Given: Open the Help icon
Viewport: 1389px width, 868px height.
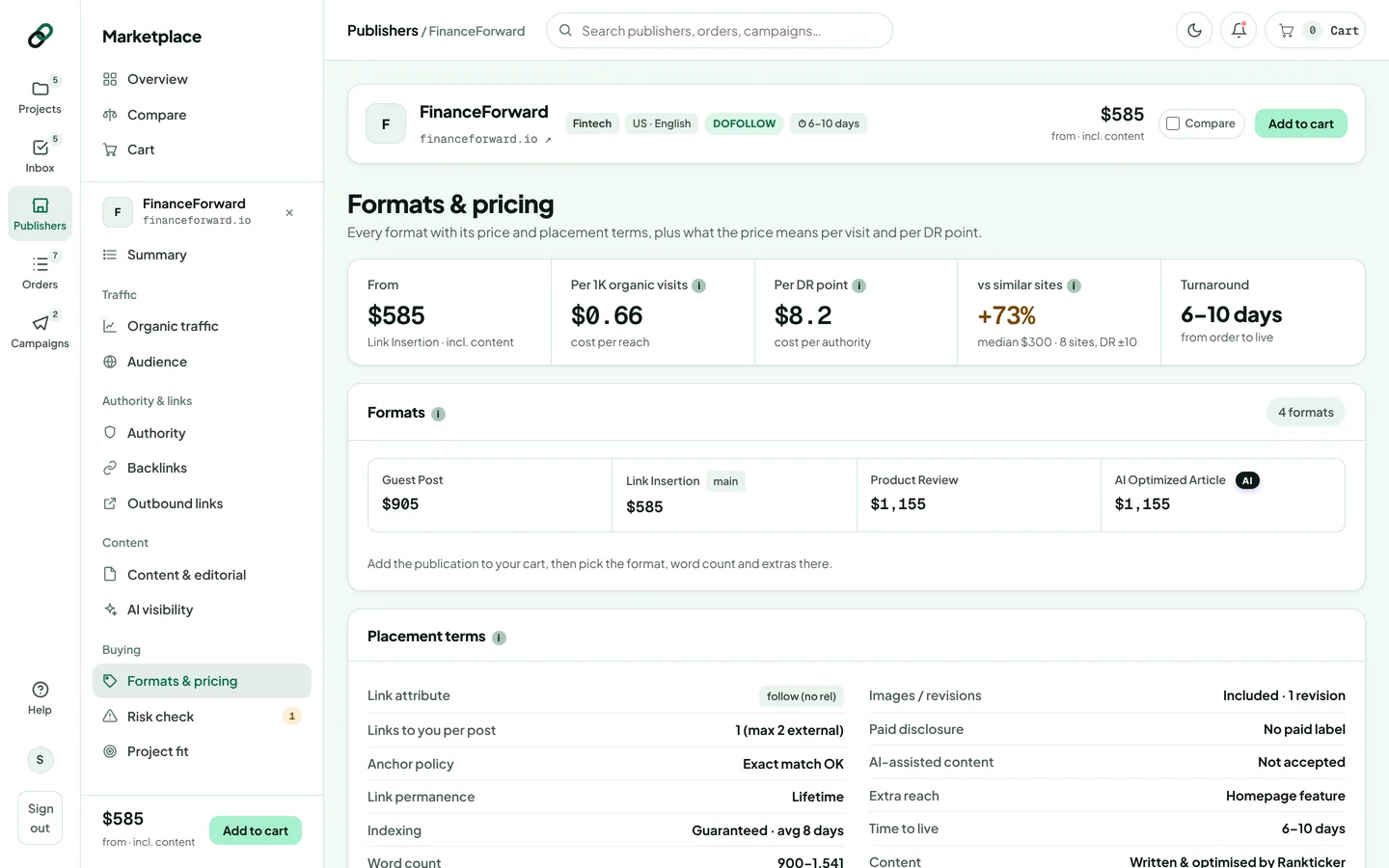Looking at the screenshot, I should pos(40,698).
